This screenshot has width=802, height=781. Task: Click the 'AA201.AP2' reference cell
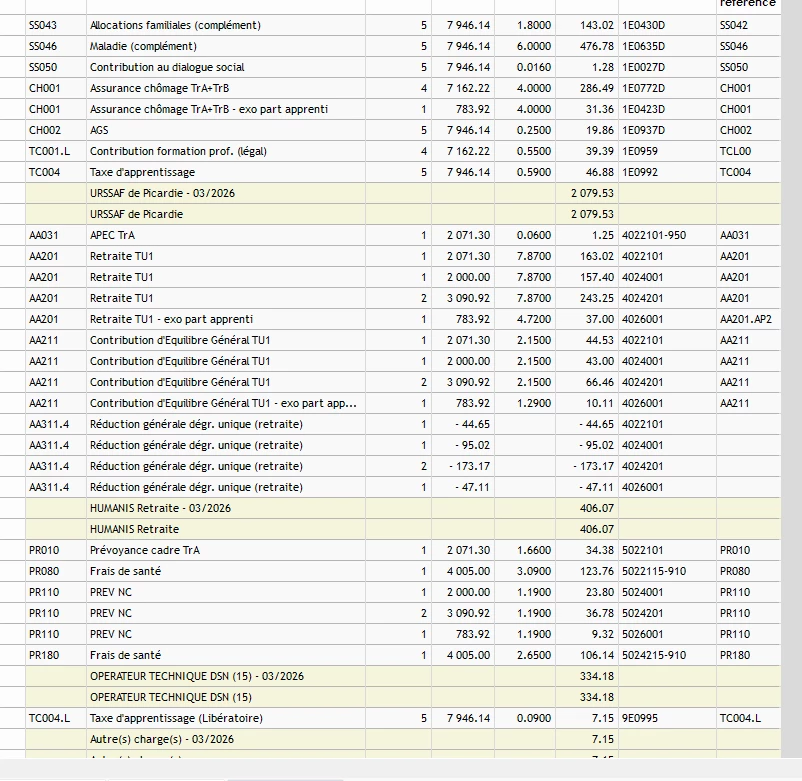click(746, 319)
